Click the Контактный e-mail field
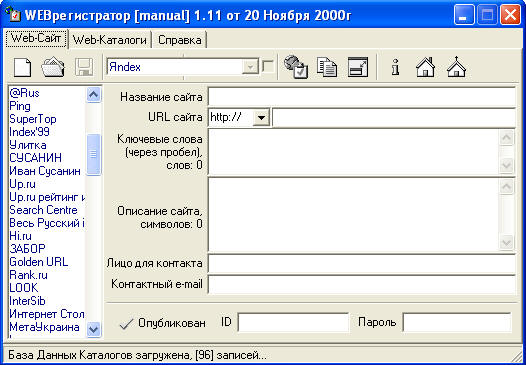This screenshot has height=365, width=526. [361, 284]
